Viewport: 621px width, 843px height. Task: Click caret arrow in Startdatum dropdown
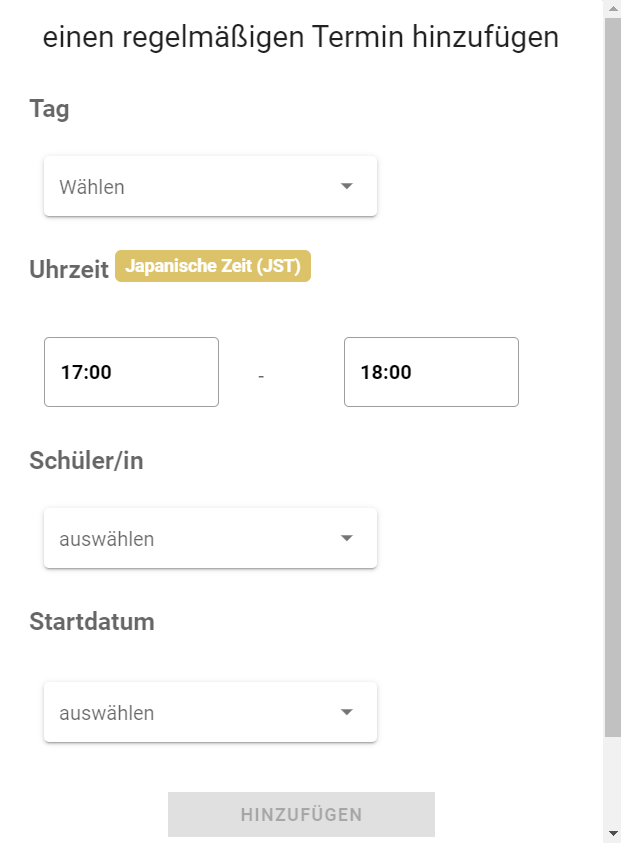tap(347, 712)
